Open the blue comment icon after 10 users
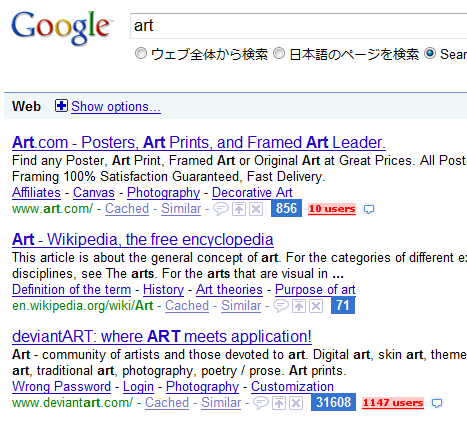 coord(369,209)
